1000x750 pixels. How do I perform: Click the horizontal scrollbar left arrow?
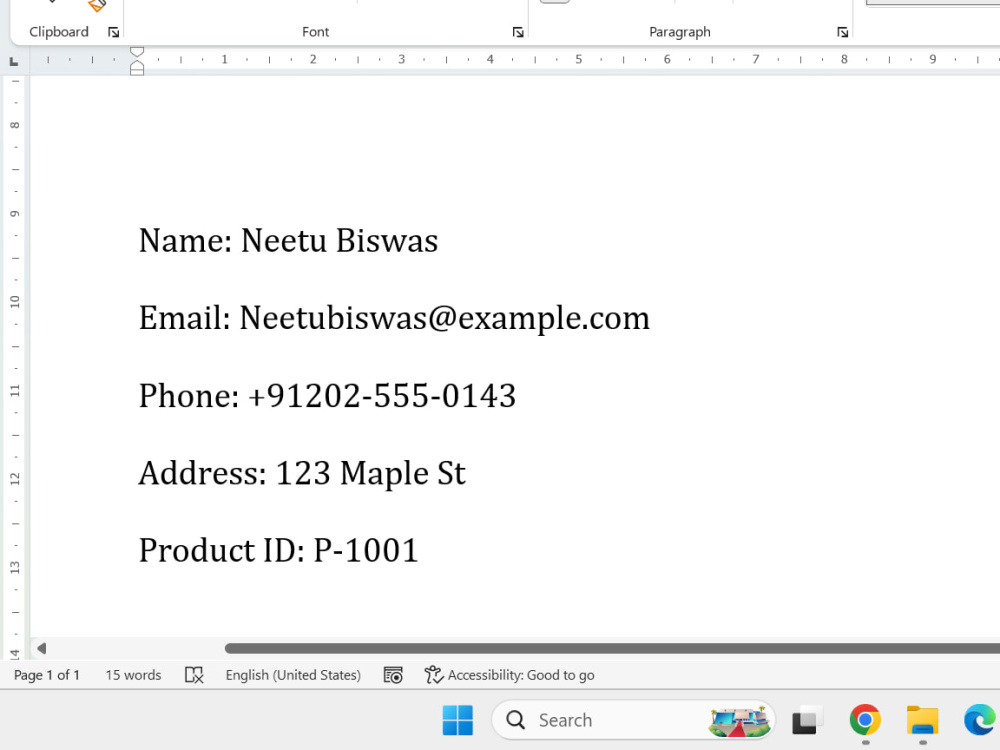(41, 649)
